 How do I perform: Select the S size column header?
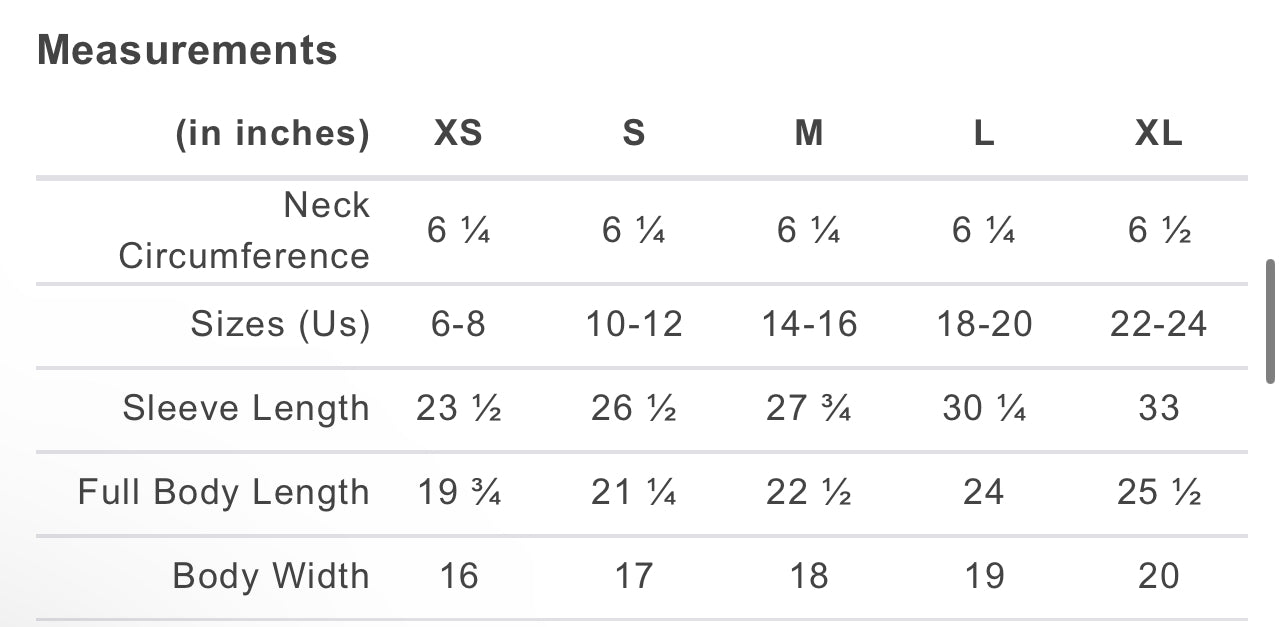(634, 133)
